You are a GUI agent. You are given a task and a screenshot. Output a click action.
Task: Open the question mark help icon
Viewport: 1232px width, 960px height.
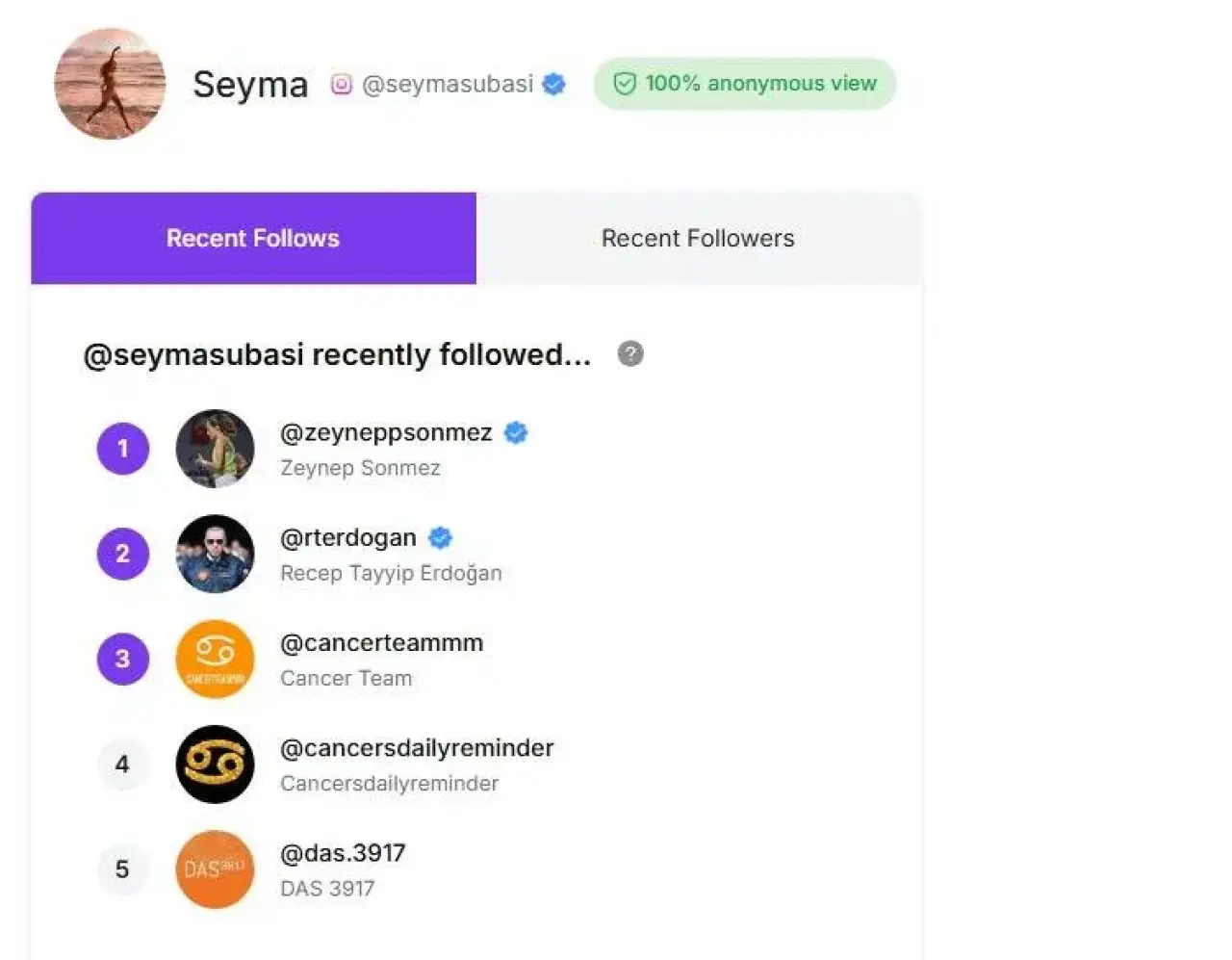630,354
